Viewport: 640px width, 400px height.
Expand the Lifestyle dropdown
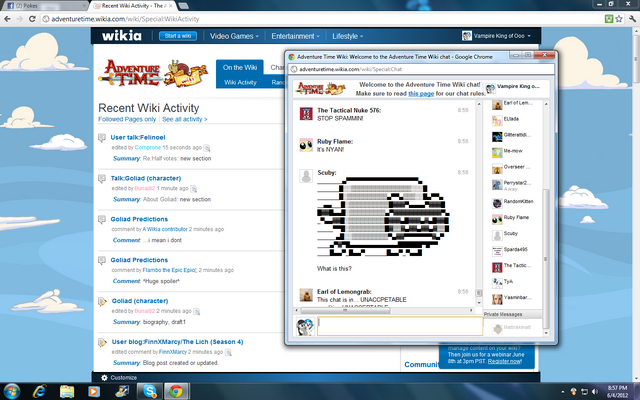click(x=347, y=36)
